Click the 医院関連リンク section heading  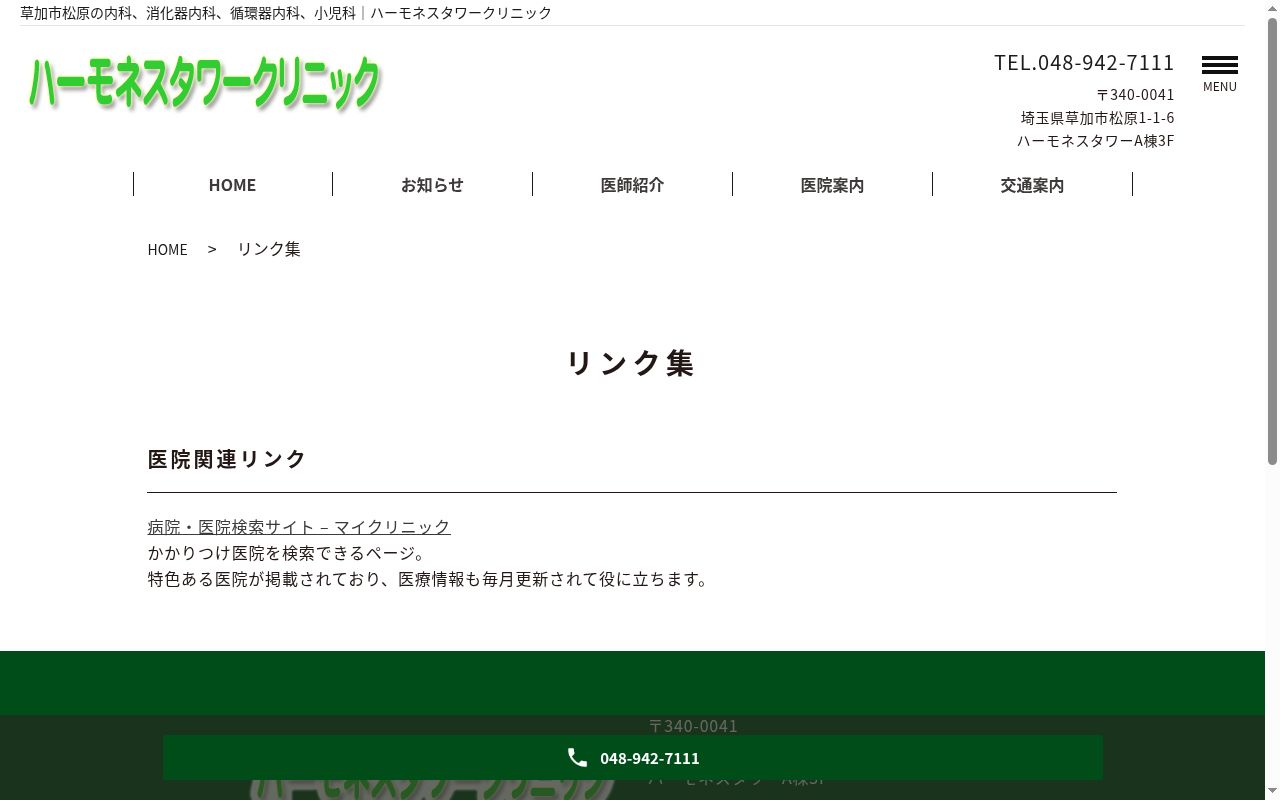[x=227, y=459]
